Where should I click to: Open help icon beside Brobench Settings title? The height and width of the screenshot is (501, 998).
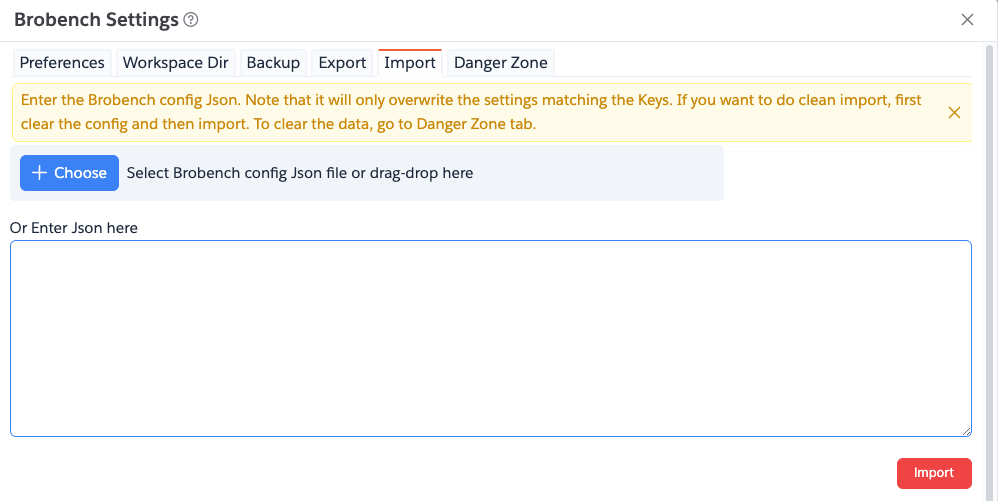tap(190, 20)
